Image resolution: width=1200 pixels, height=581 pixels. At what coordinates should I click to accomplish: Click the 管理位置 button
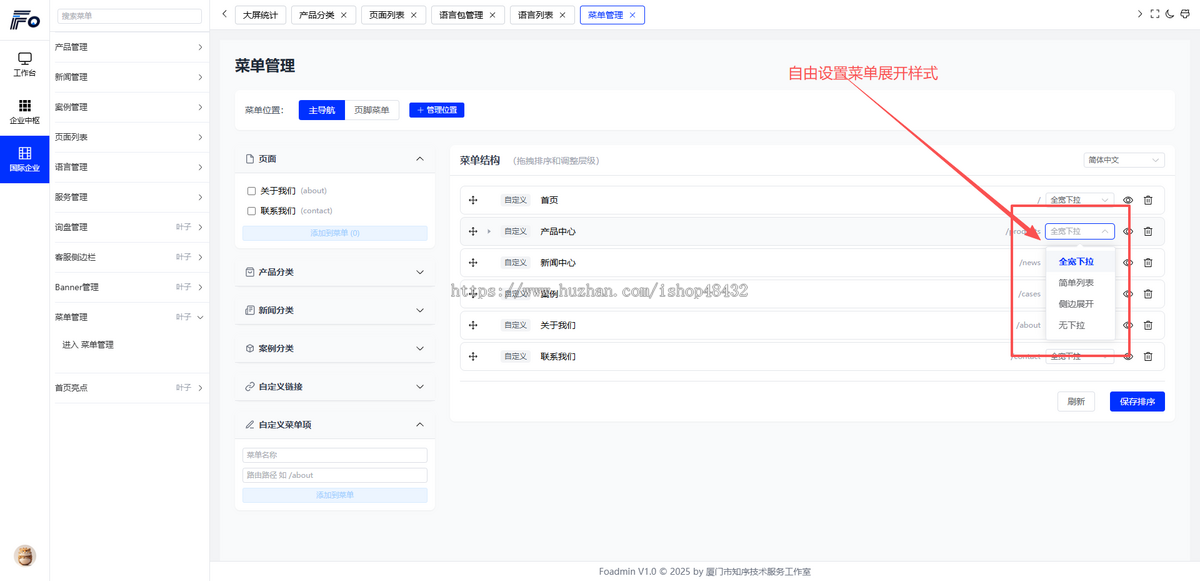pos(437,110)
